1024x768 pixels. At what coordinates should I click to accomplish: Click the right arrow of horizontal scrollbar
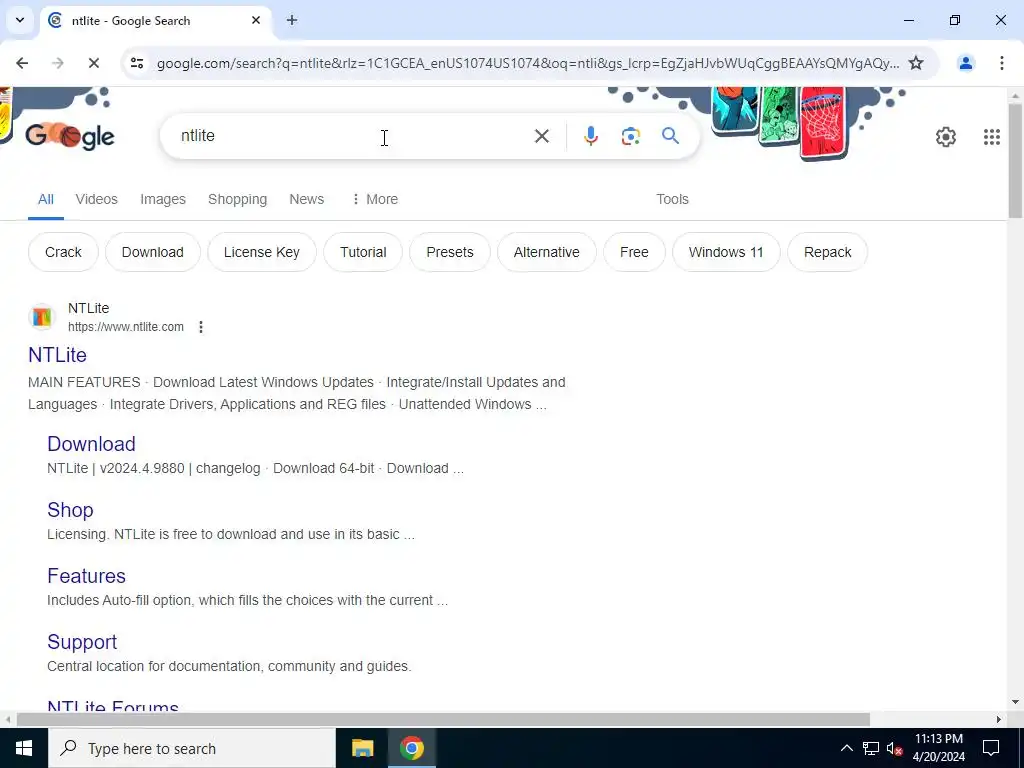[999, 719]
